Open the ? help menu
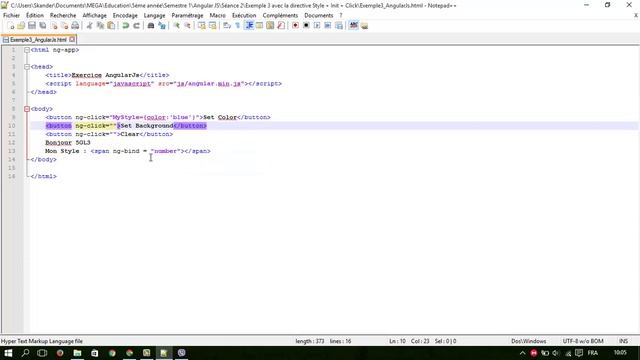 coord(341,15)
